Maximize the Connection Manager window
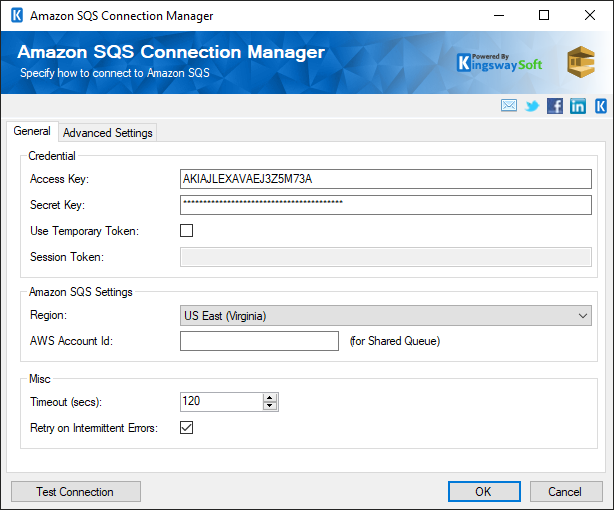This screenshot has height=510, width=614. click(x=544, y=16)
